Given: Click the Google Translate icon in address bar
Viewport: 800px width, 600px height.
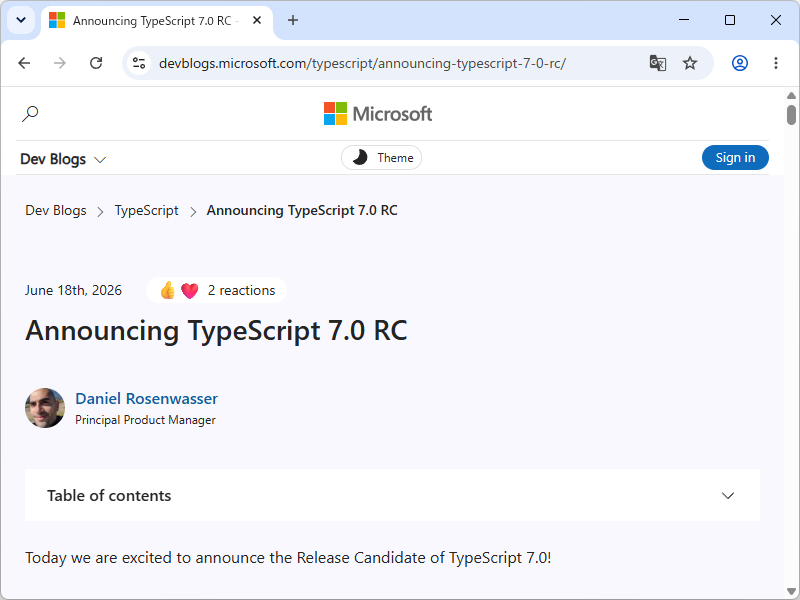Looking at the screenshot, I should tap(658, 63).
